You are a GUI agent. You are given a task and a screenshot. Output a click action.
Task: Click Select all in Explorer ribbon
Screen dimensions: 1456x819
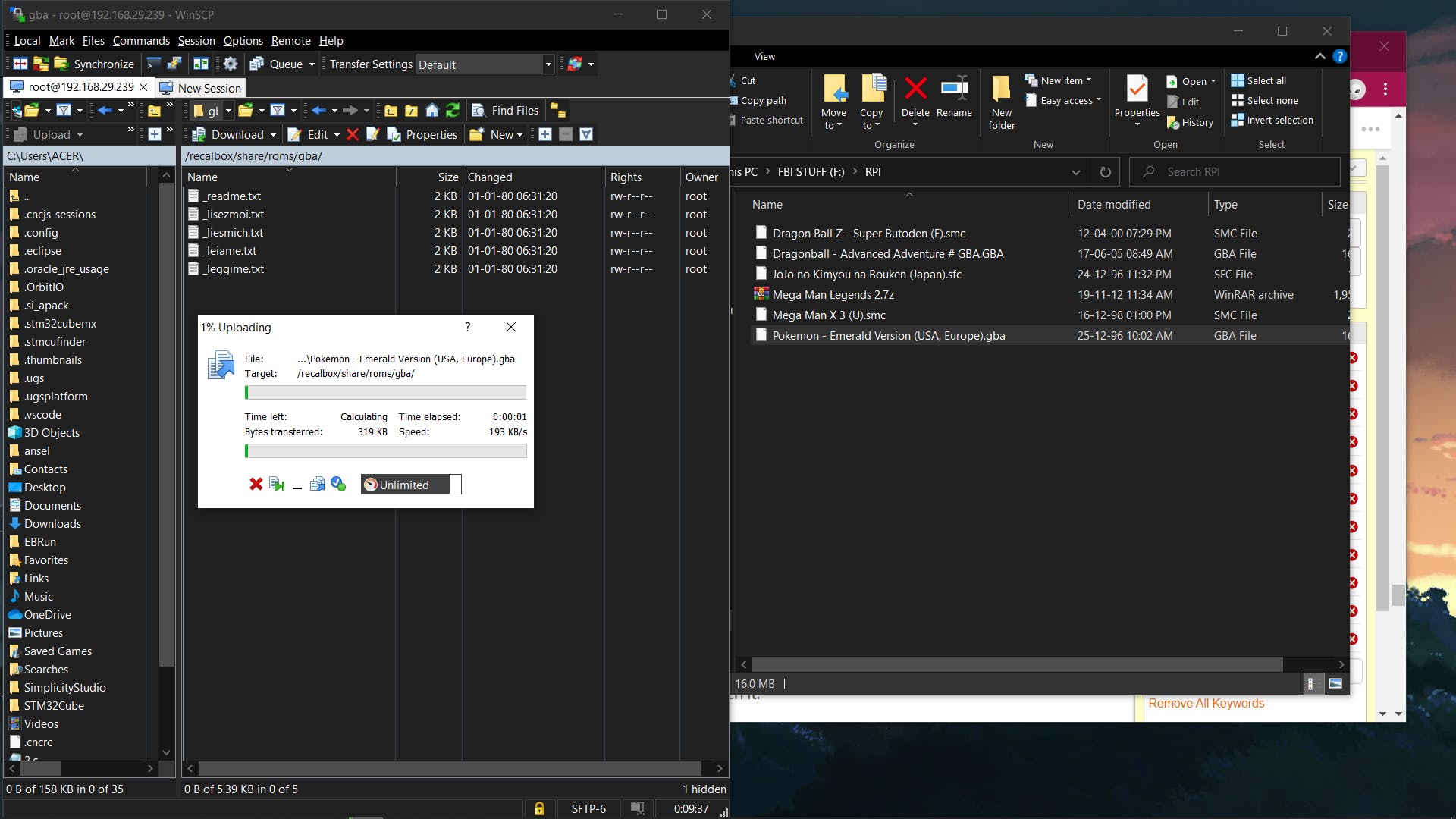tap(1259, 80)
